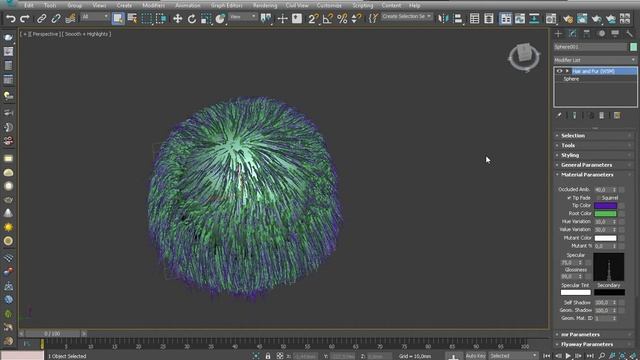Screen dimensions: 640x360
Task: Switch to the Create command panel tab
Action: point(558,33)
